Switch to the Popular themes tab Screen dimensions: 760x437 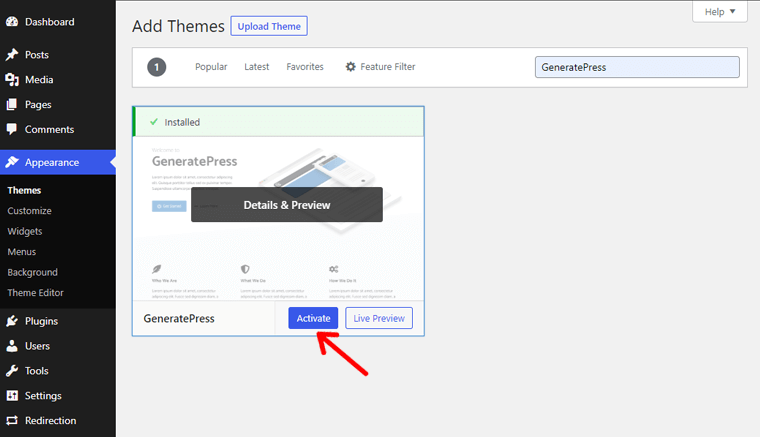(x=211, y=67)
